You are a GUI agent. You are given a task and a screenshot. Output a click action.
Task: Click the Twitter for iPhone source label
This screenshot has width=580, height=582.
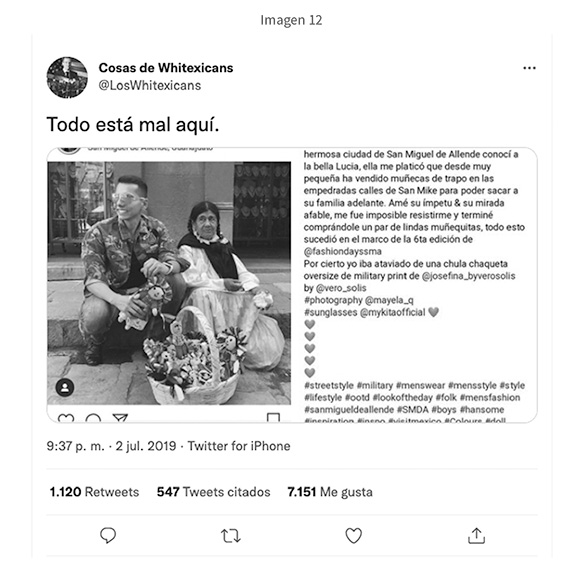239,446
